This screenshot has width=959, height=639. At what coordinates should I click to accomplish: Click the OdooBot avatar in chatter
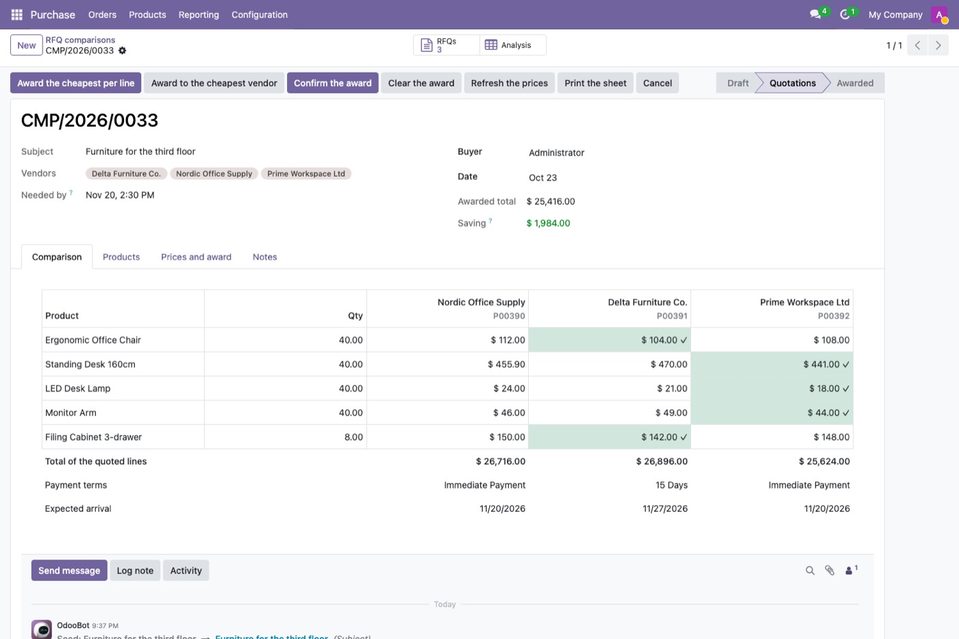(42, 629)
